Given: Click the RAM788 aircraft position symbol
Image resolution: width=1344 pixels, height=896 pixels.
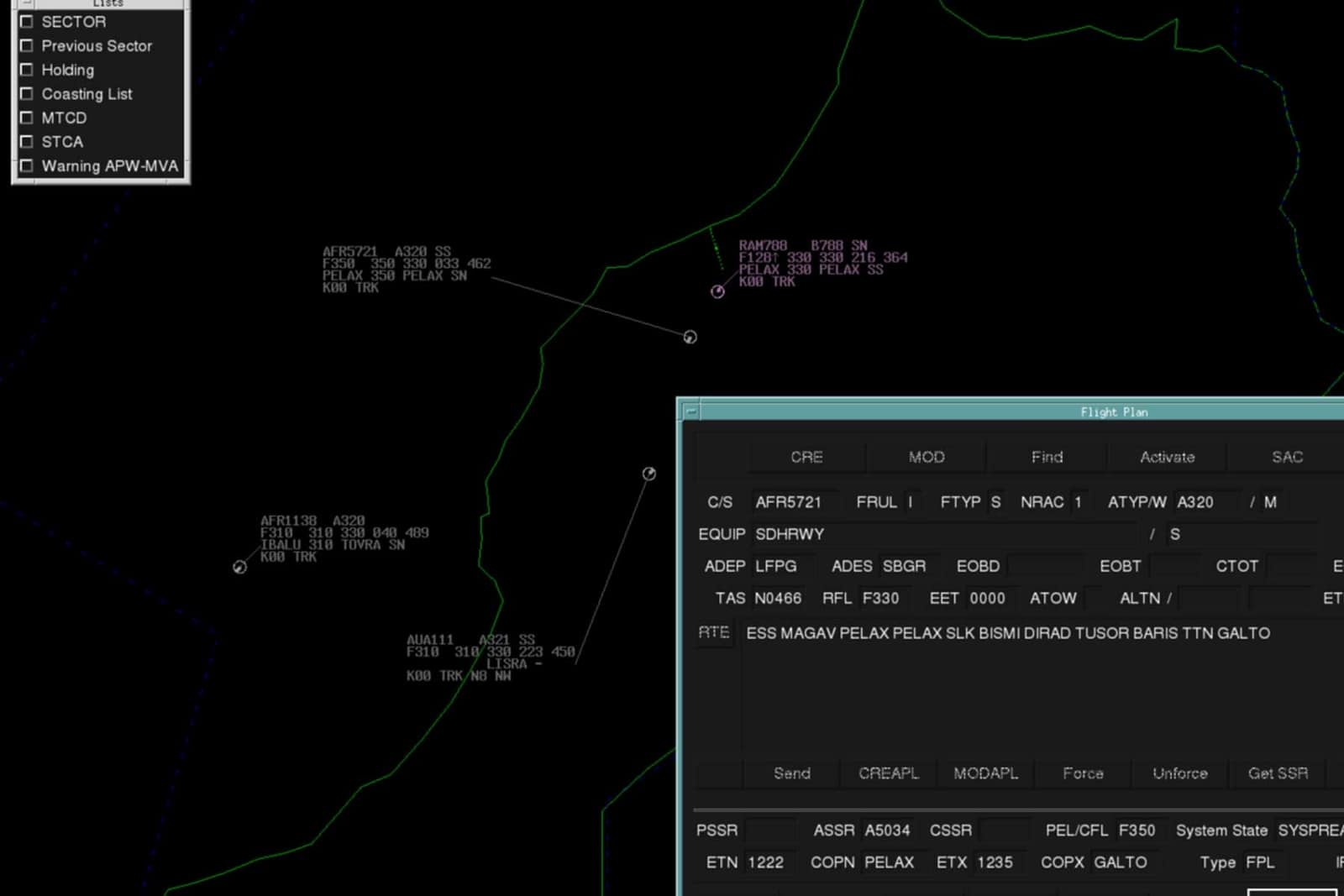Looking at the screenshot, I should click(717, 291).
